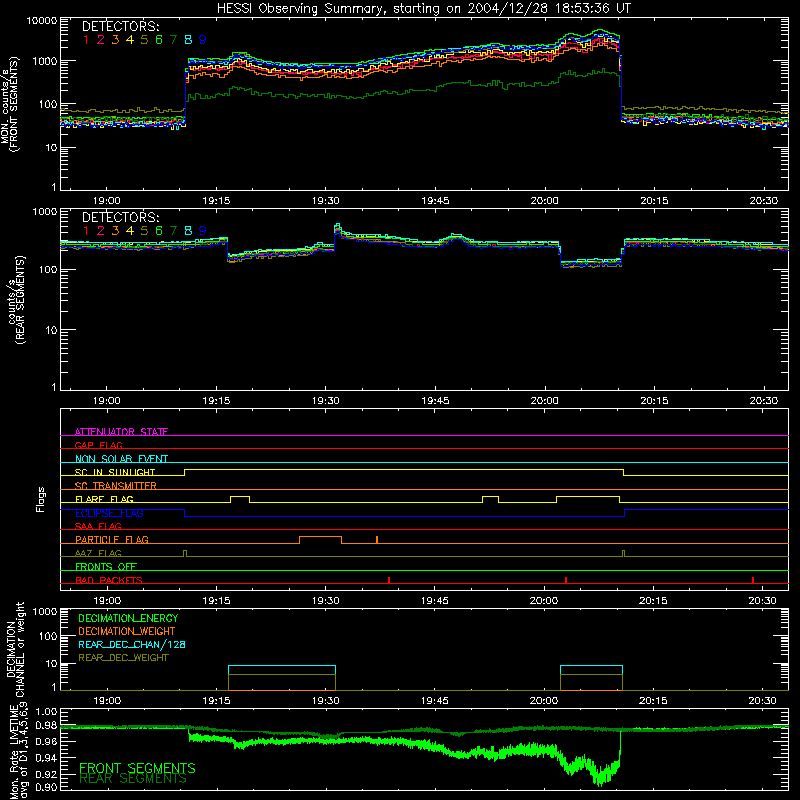Click the raised PARTICLE_FLAG pulse before 19:30
The width and height of the screenshot is (800, 800).
[x=320, y=540]
